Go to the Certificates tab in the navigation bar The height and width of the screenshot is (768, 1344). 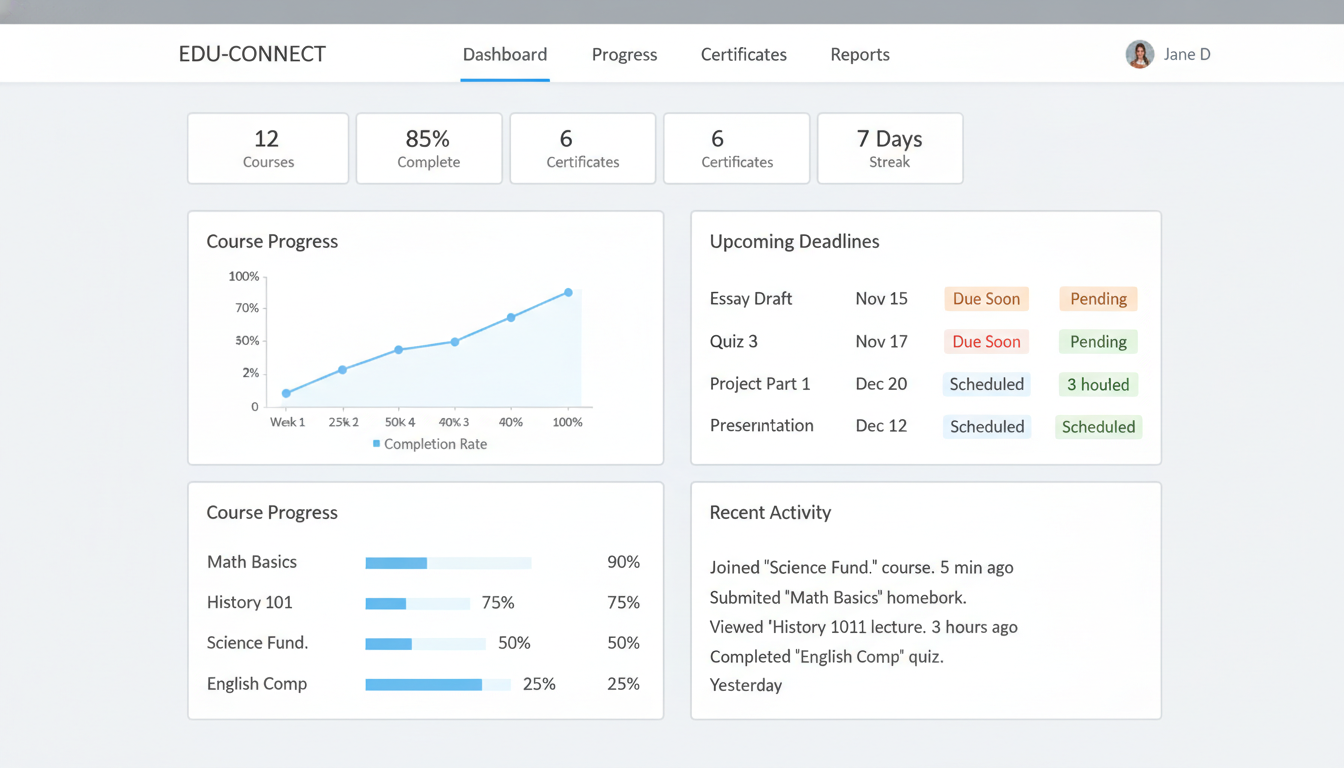(x=743, y=54)
